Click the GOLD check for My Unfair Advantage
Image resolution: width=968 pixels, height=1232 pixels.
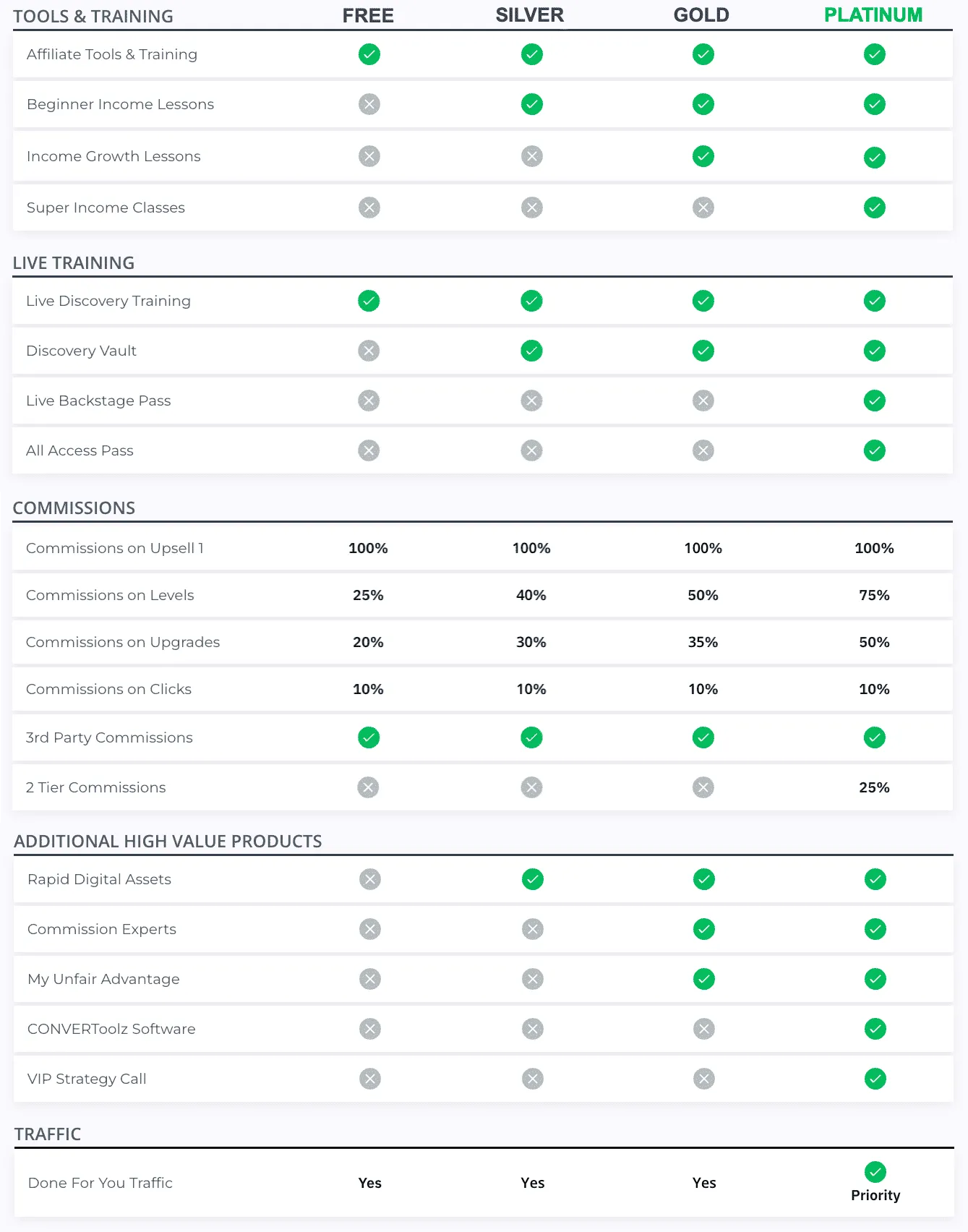click(x=704, y=979)
